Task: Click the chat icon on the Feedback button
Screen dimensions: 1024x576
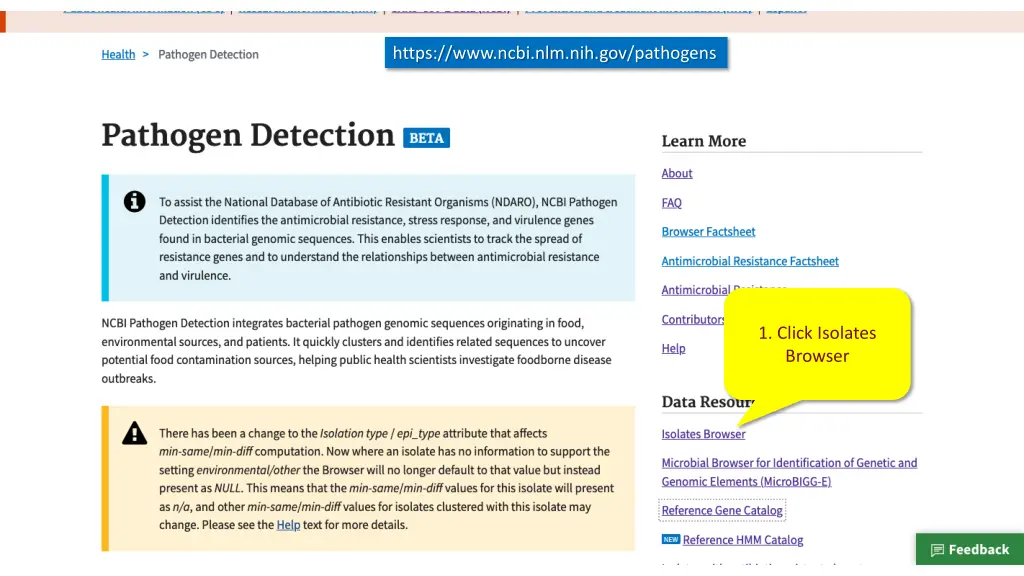Action: 937,550
